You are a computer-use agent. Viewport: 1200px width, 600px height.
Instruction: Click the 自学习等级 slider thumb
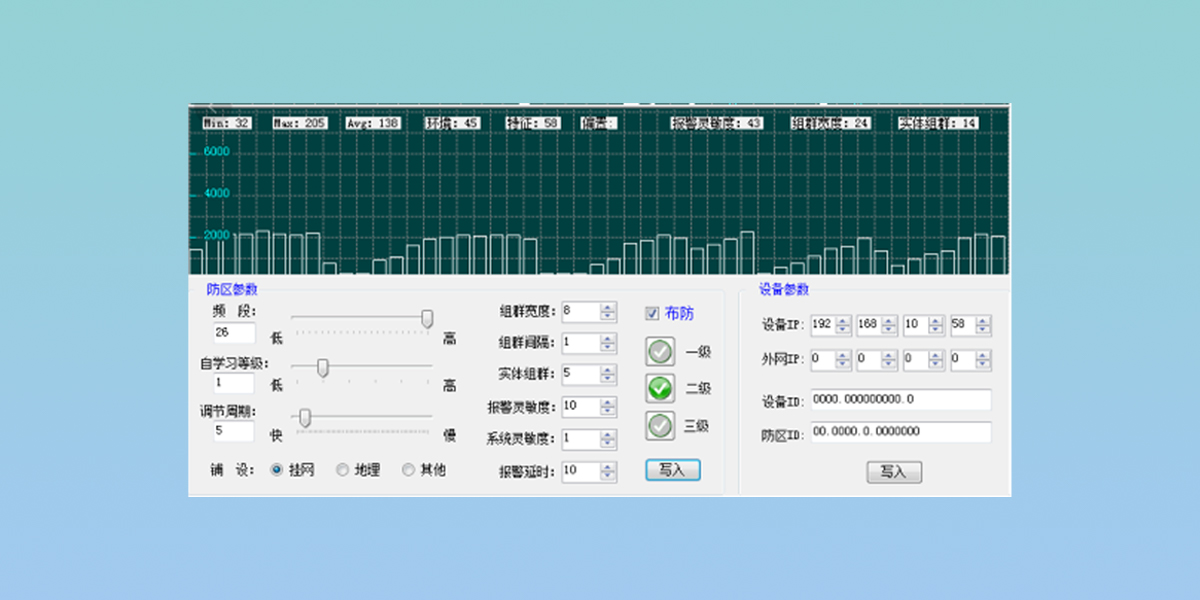323,368
